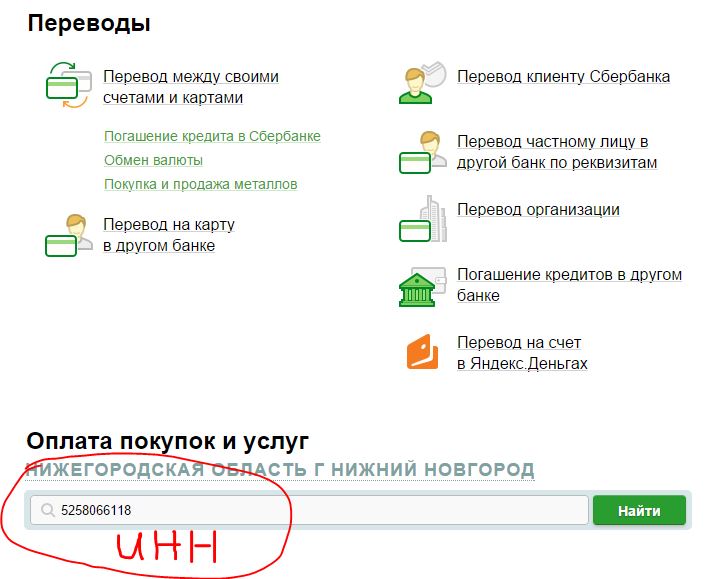Click the icon for transfer to private person by requisites
The height and width of the screenshot is (579, 726).
point(423,152)
